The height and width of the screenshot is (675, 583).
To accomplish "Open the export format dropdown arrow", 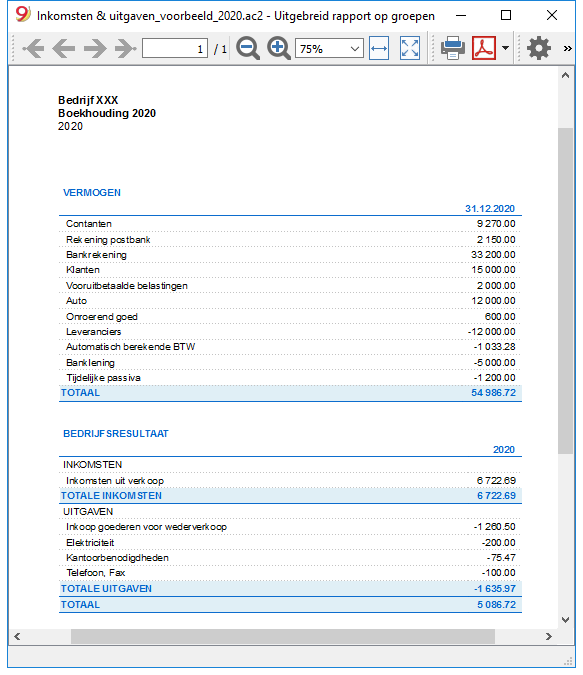I will click(x=505, y=48).
